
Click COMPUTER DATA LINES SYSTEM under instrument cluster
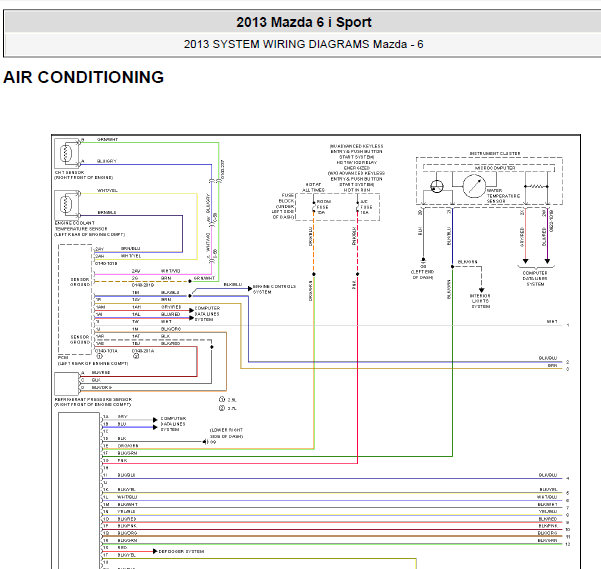coord(535,279)
